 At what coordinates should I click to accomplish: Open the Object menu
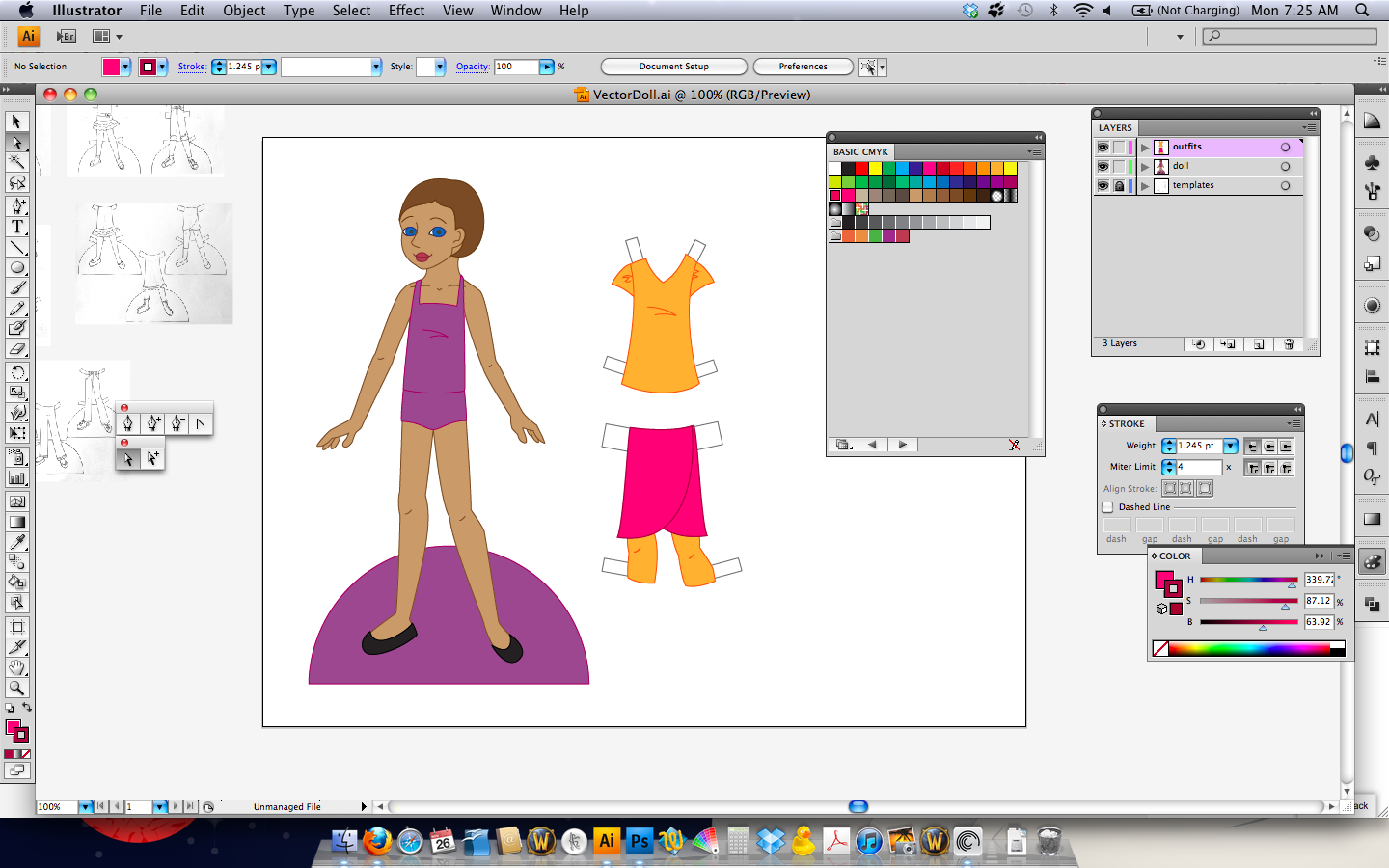coord(244,11)
